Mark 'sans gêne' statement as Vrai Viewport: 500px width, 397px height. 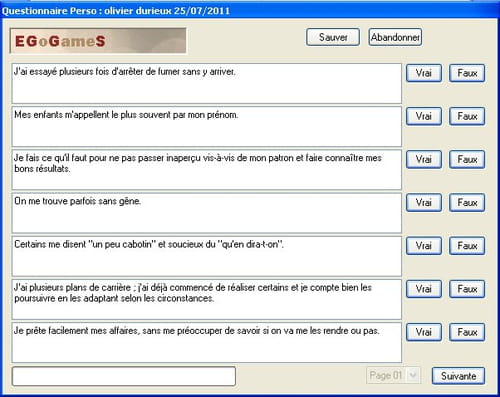click(x=424, y=203)
